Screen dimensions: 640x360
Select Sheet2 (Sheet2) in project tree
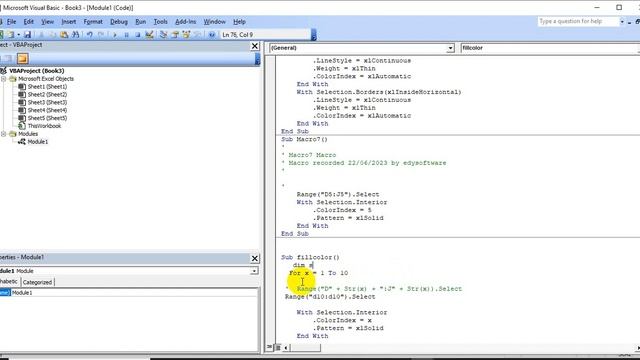(47, 94)
